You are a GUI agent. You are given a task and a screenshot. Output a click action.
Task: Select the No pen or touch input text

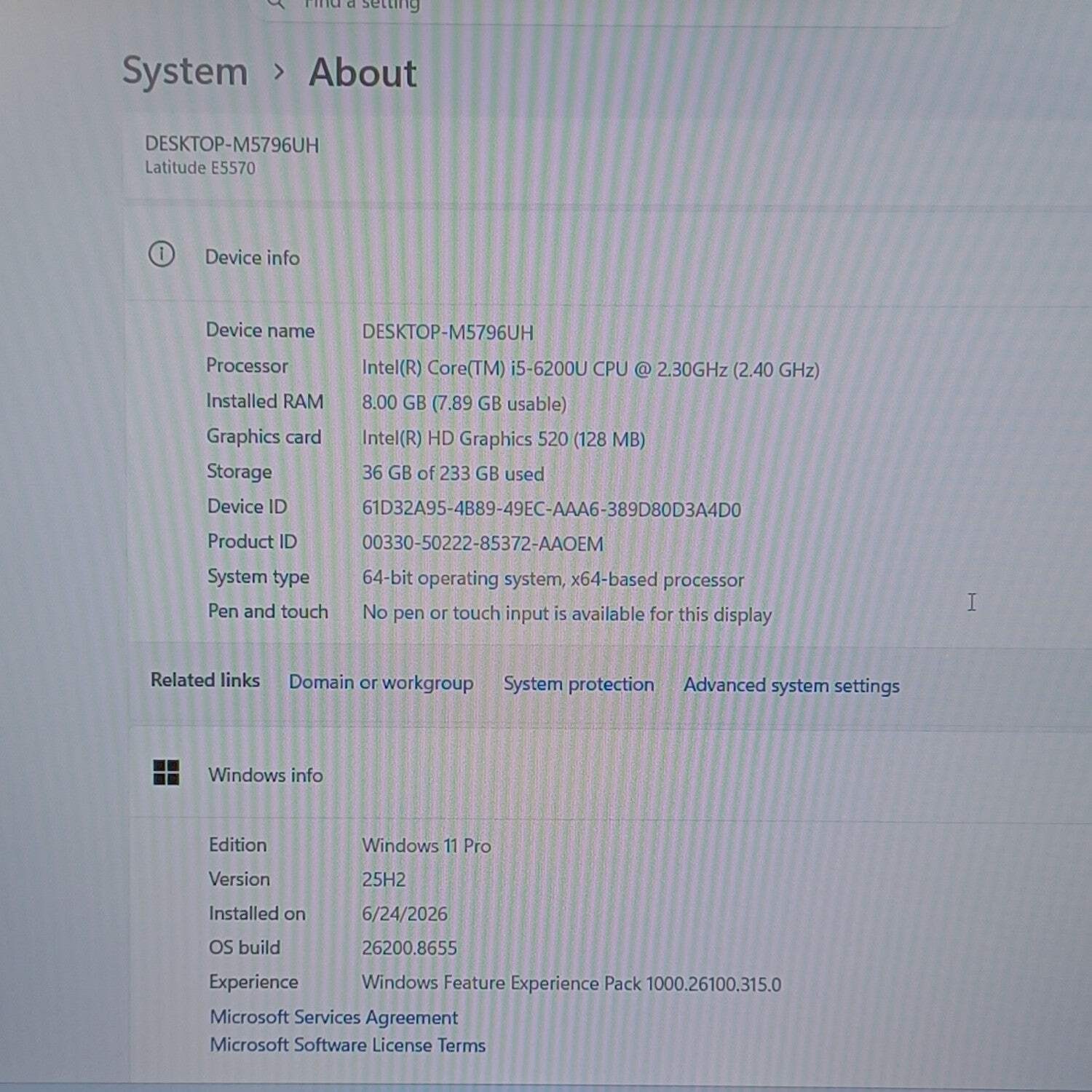pos(567,614)
